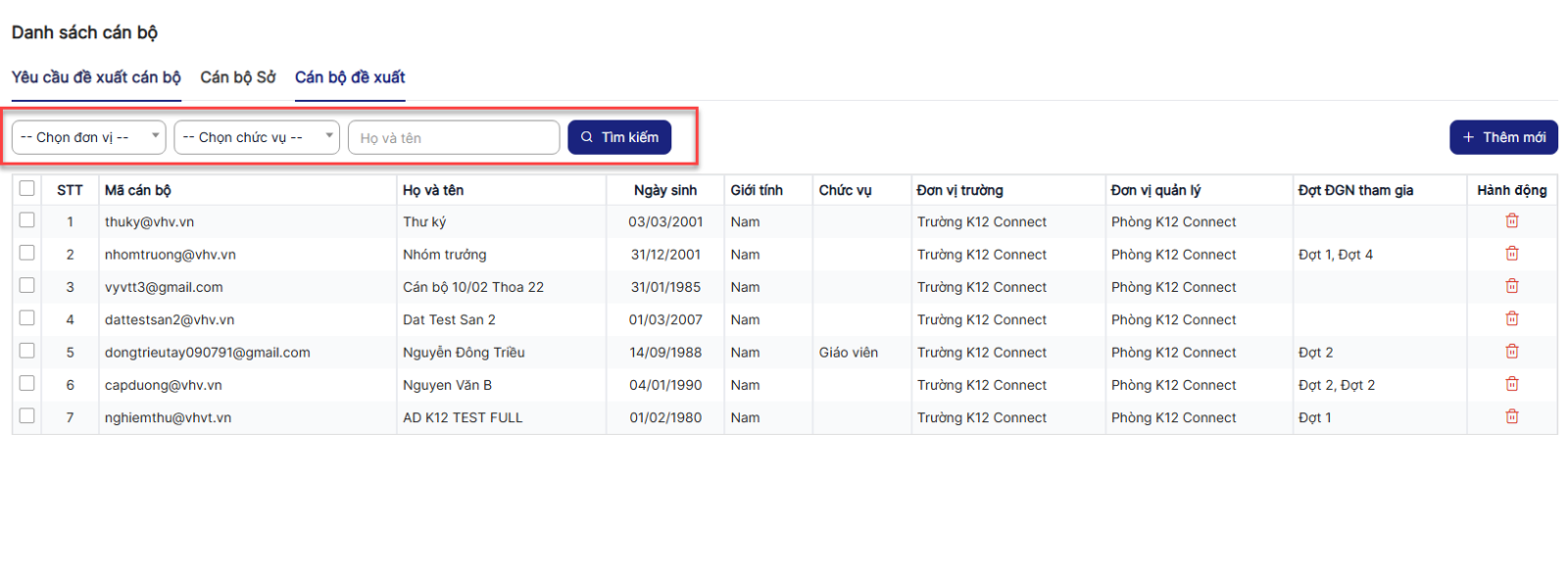The width and height of the screenshot is (1568, 575).
Task: Check the box for row 1 thuky@vhv.vn
Action: click(x=26, y=220)
